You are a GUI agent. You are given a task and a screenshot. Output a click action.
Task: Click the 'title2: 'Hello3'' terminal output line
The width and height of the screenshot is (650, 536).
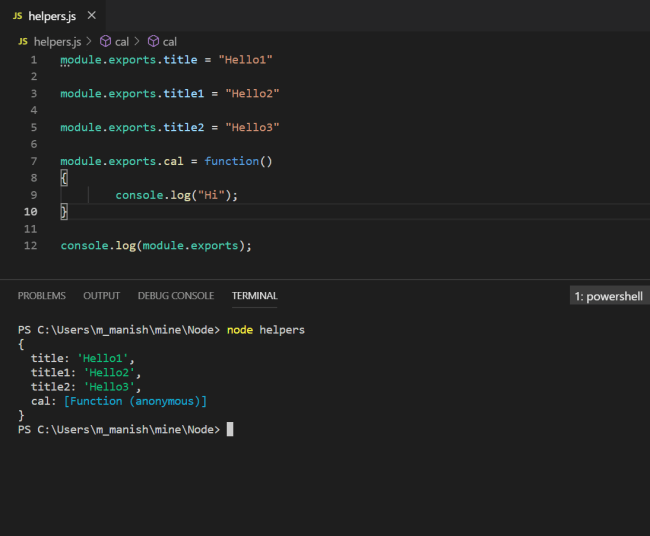(86, 387)
